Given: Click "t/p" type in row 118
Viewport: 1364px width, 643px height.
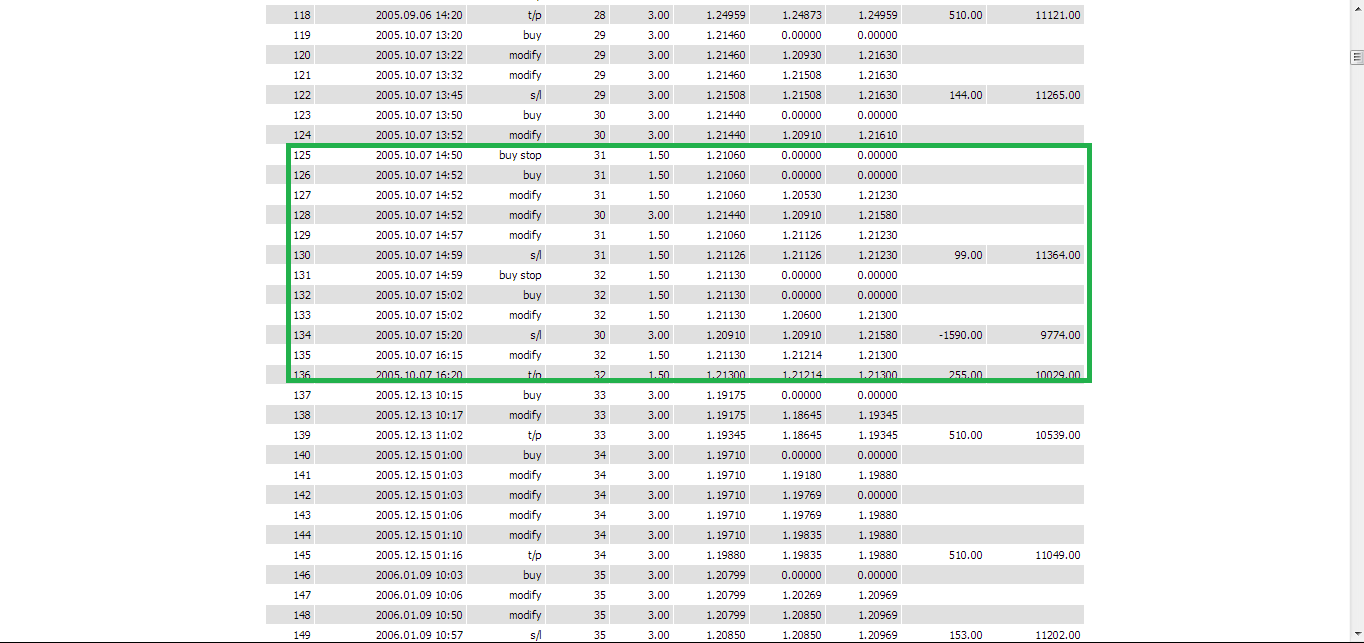Looking at the screenshot, I should point(534,15).
